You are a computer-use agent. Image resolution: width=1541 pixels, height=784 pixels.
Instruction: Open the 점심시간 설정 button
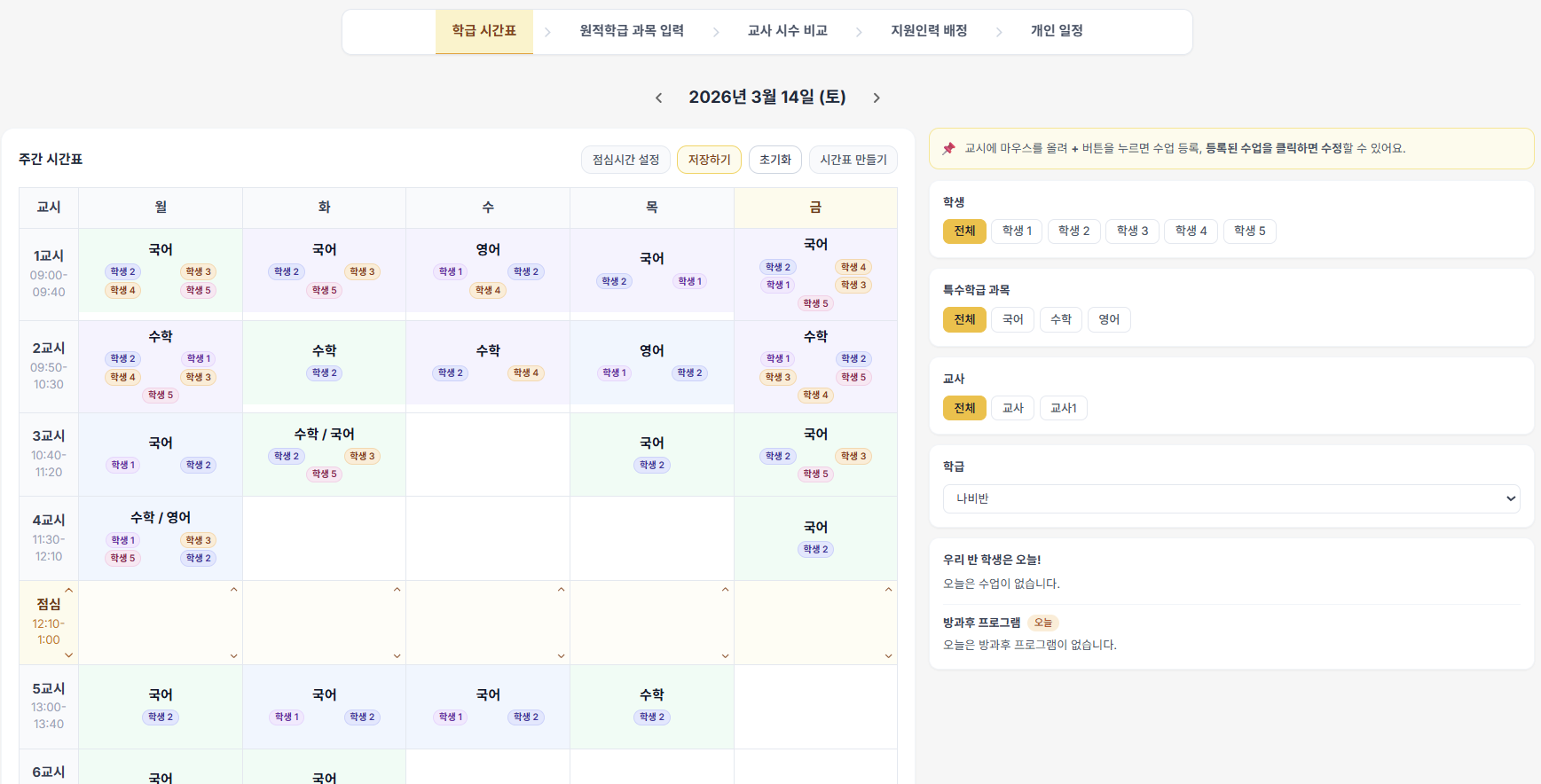[625, 160]
